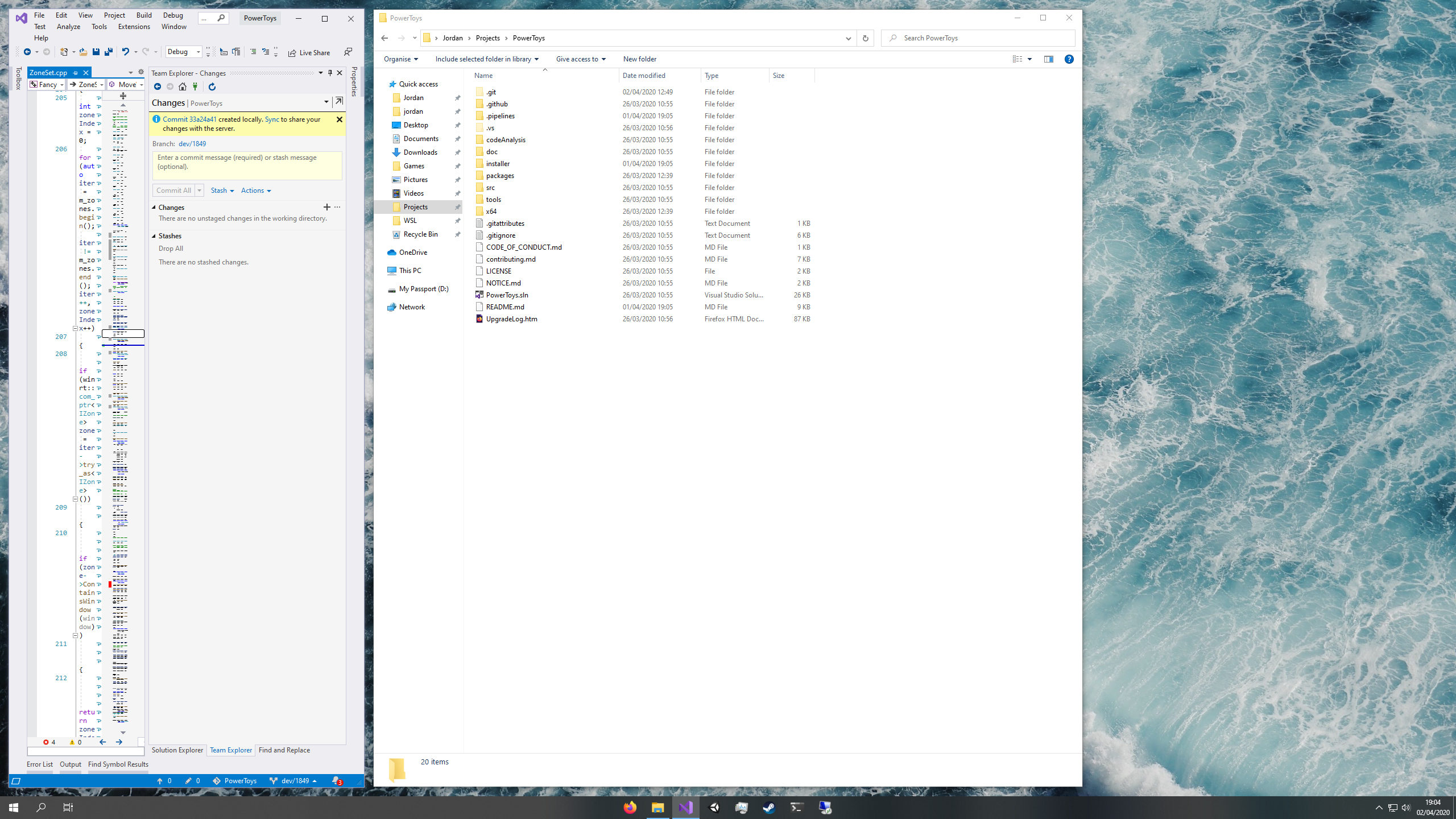1456x819 pixels.
Task: Toggle preview pane in File Explorer
Action: (1049, 59)
